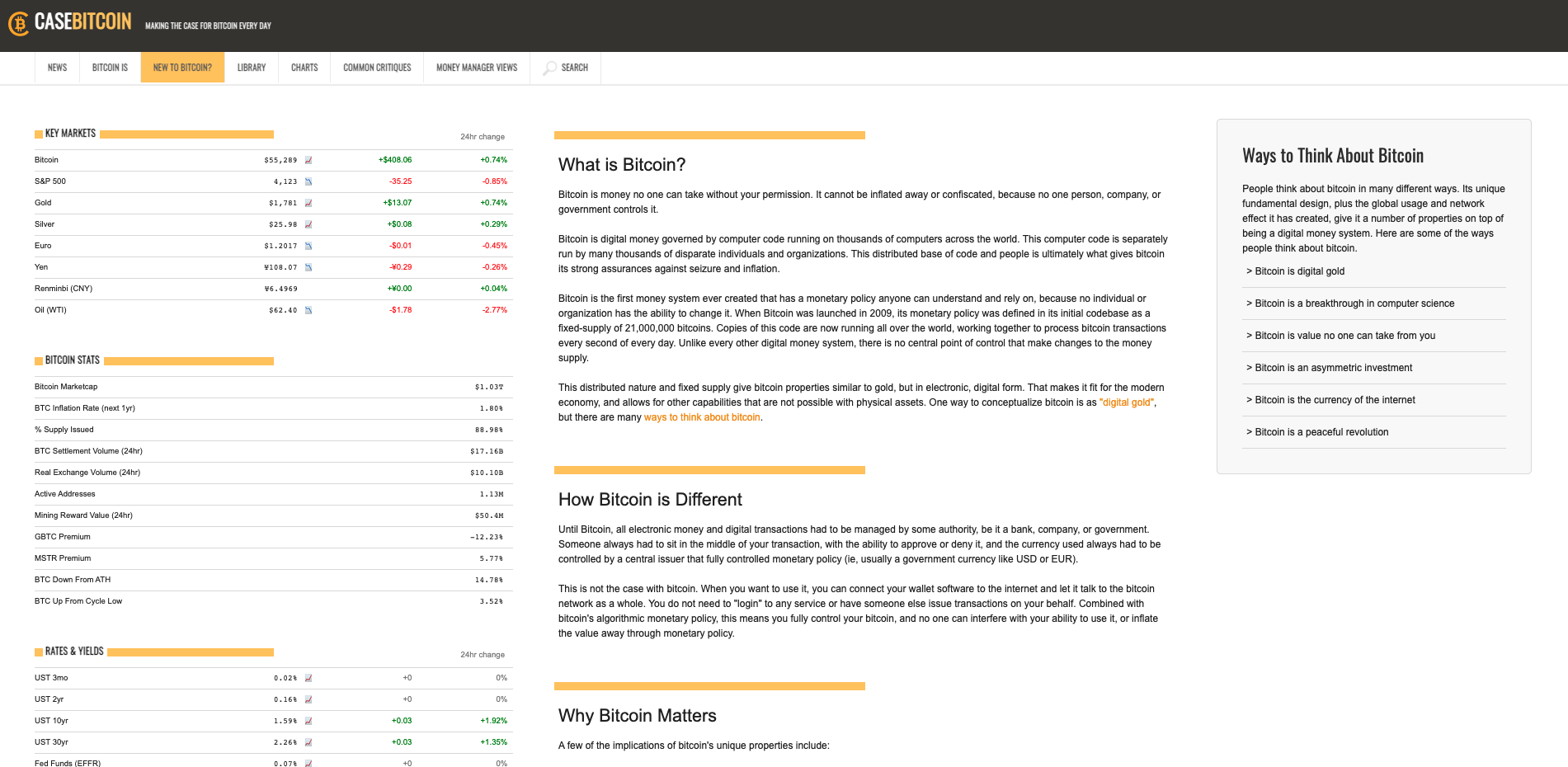Open the Library tab
Screen dimensions: 1568x767
tap(252, 68)
